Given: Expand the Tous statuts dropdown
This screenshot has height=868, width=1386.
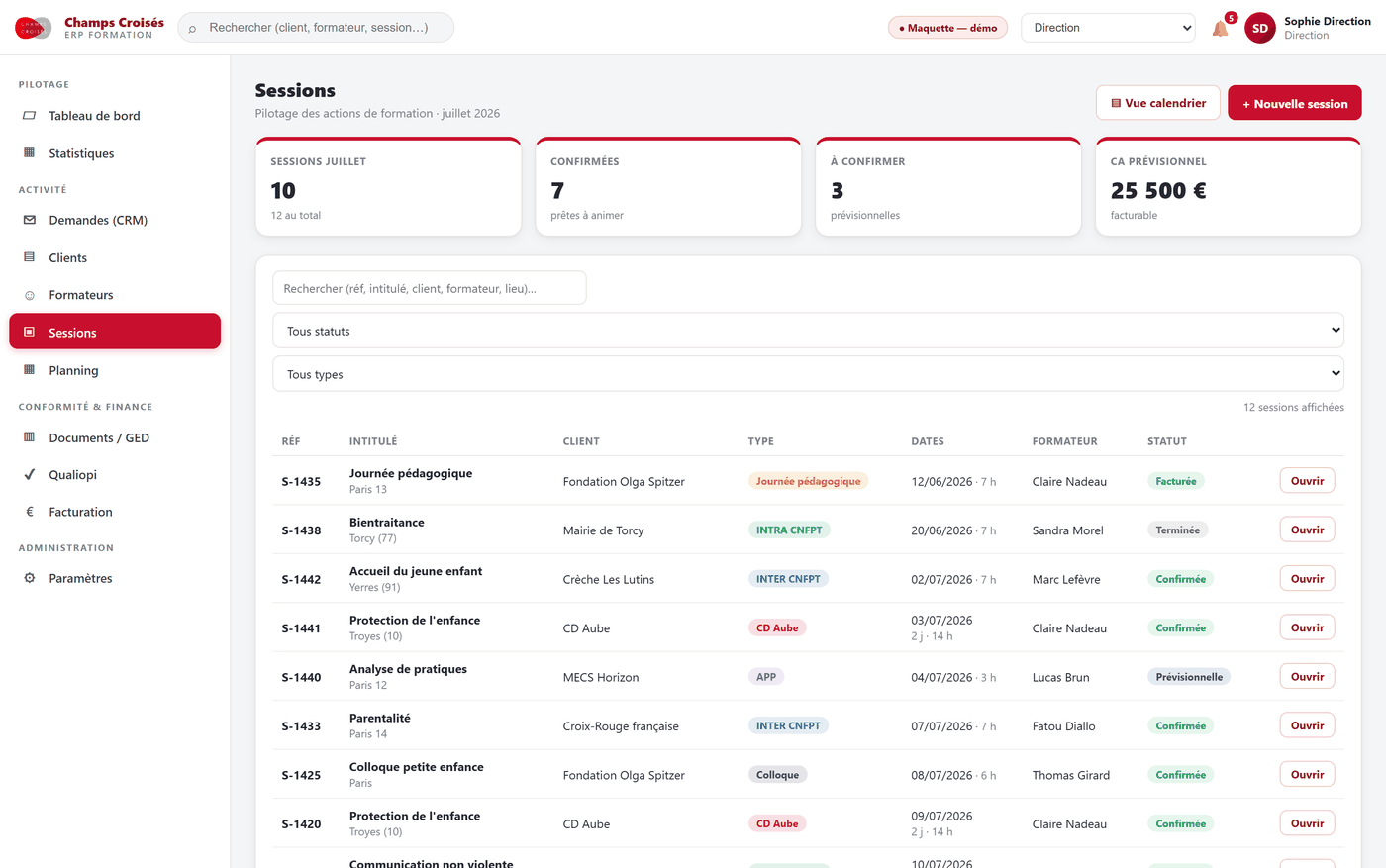Looking at the screenshot, I should (808, 331).
